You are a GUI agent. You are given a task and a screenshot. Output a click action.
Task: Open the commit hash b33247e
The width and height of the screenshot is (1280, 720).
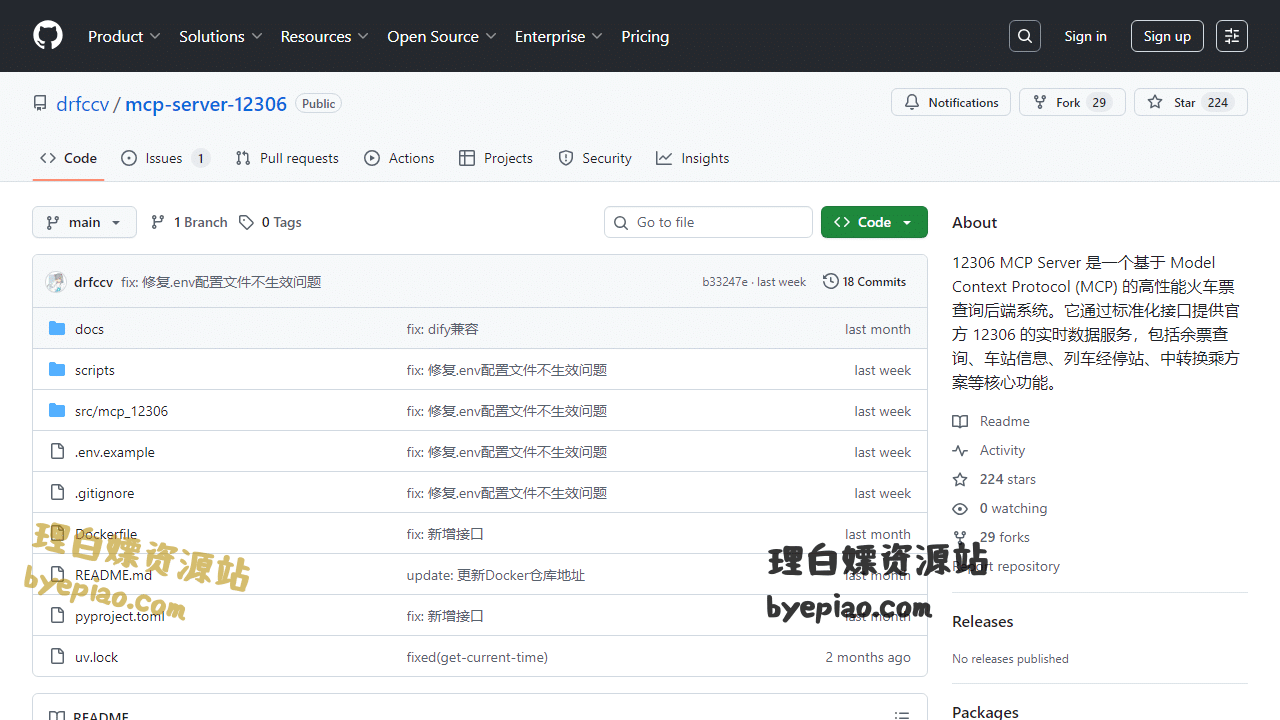pos(725,282)
